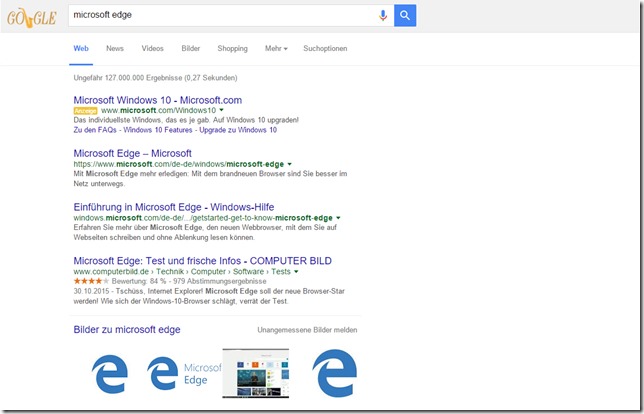This screenshot has height=414, width=644.
Task: Expand arrow next to www.microsoft.com/Windows10 URL
Action: 221,110
